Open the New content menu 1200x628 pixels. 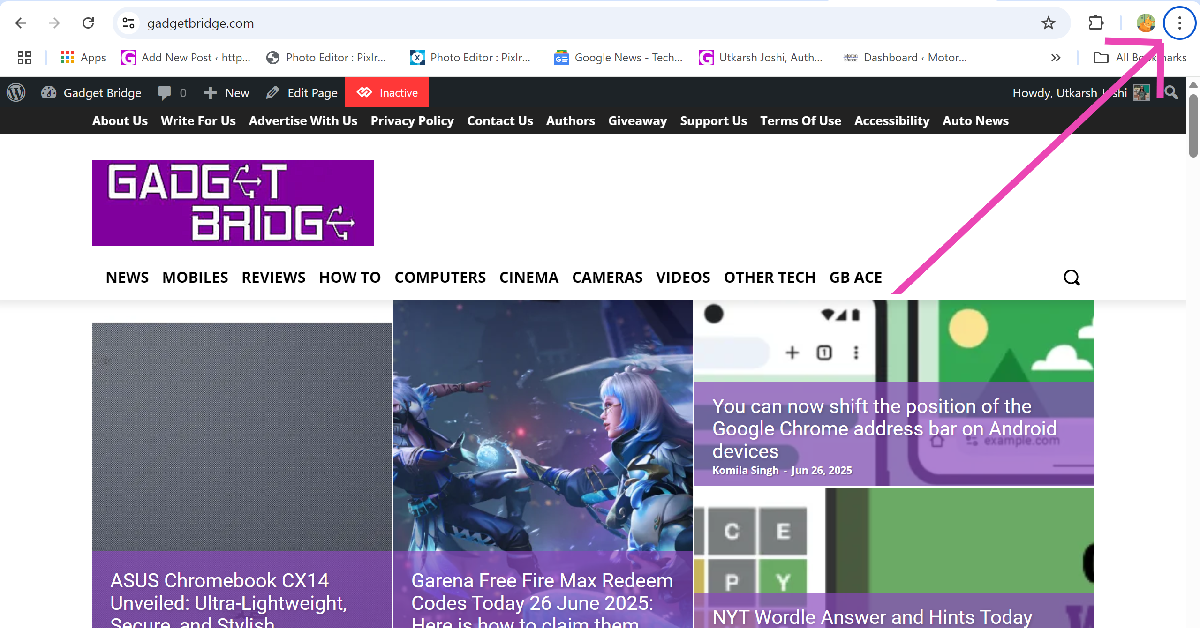tap(226, 92)
